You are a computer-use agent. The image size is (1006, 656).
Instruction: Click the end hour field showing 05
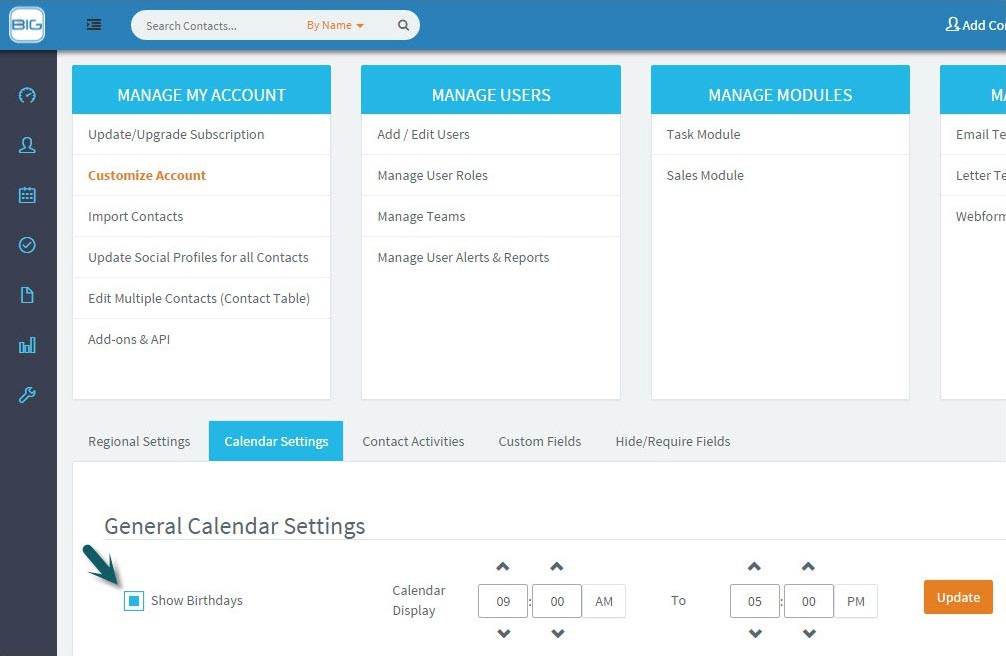pyautogui.click(x=754, y=601)
